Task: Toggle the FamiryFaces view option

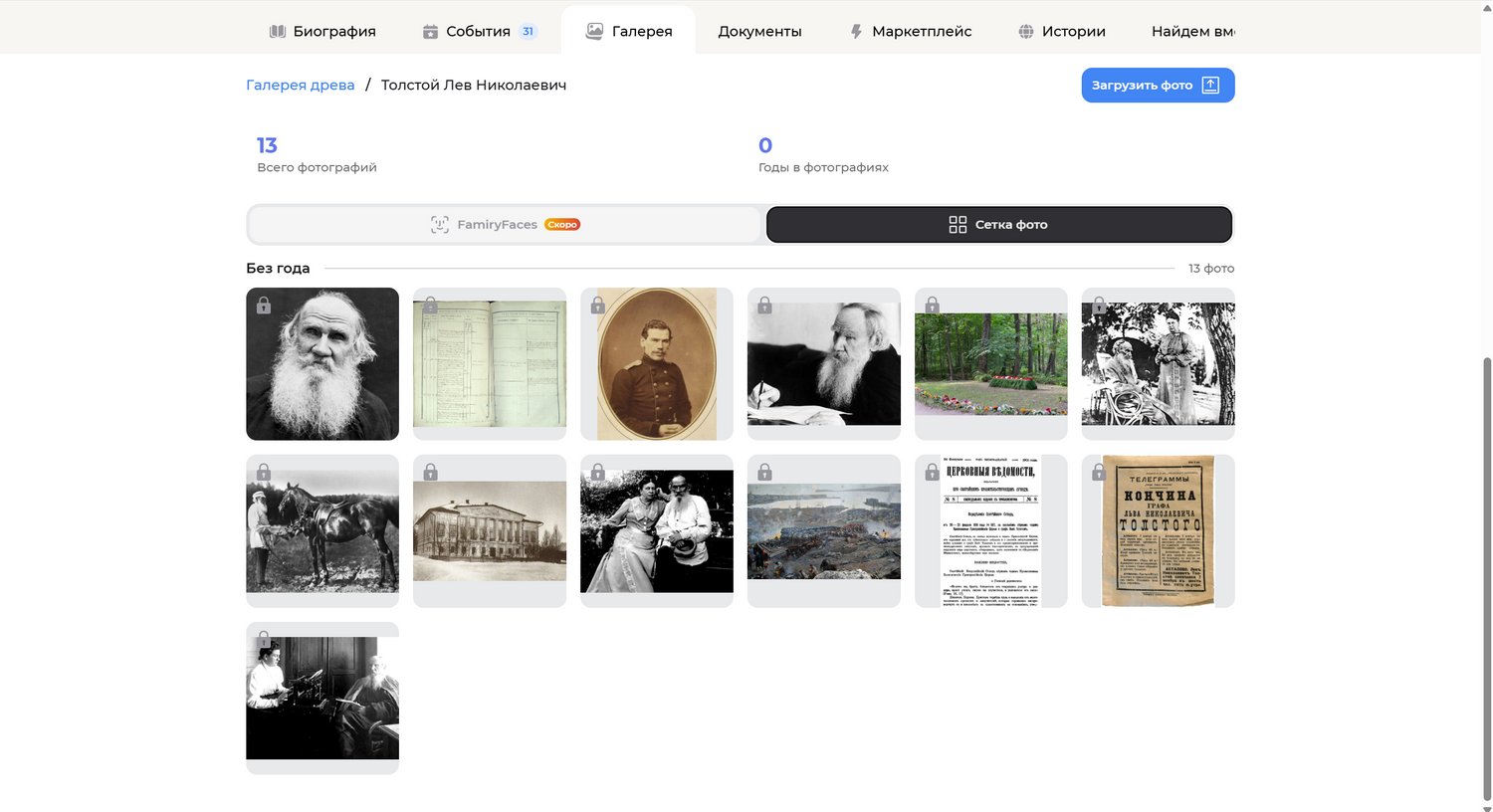Action: tap(504, 225)
